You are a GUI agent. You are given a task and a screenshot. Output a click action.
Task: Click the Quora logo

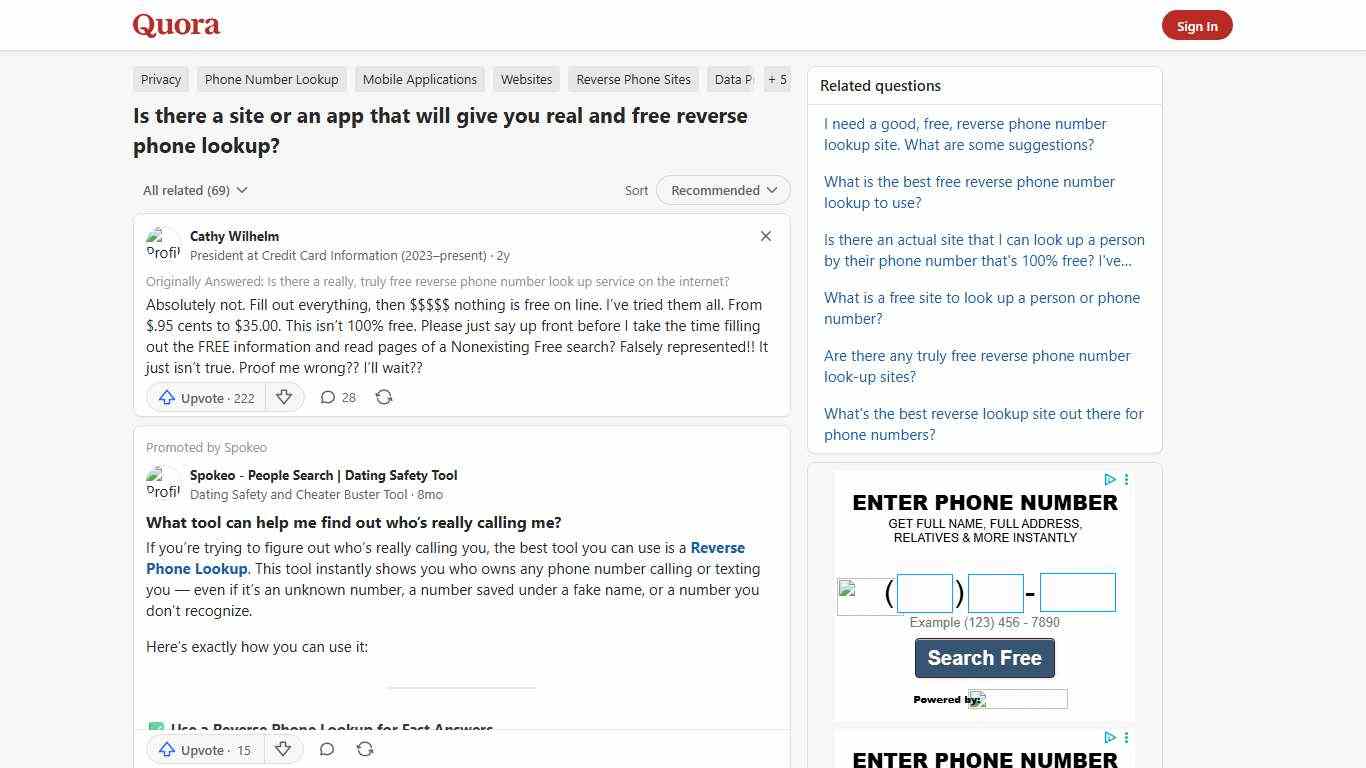(x=176, y=24)
